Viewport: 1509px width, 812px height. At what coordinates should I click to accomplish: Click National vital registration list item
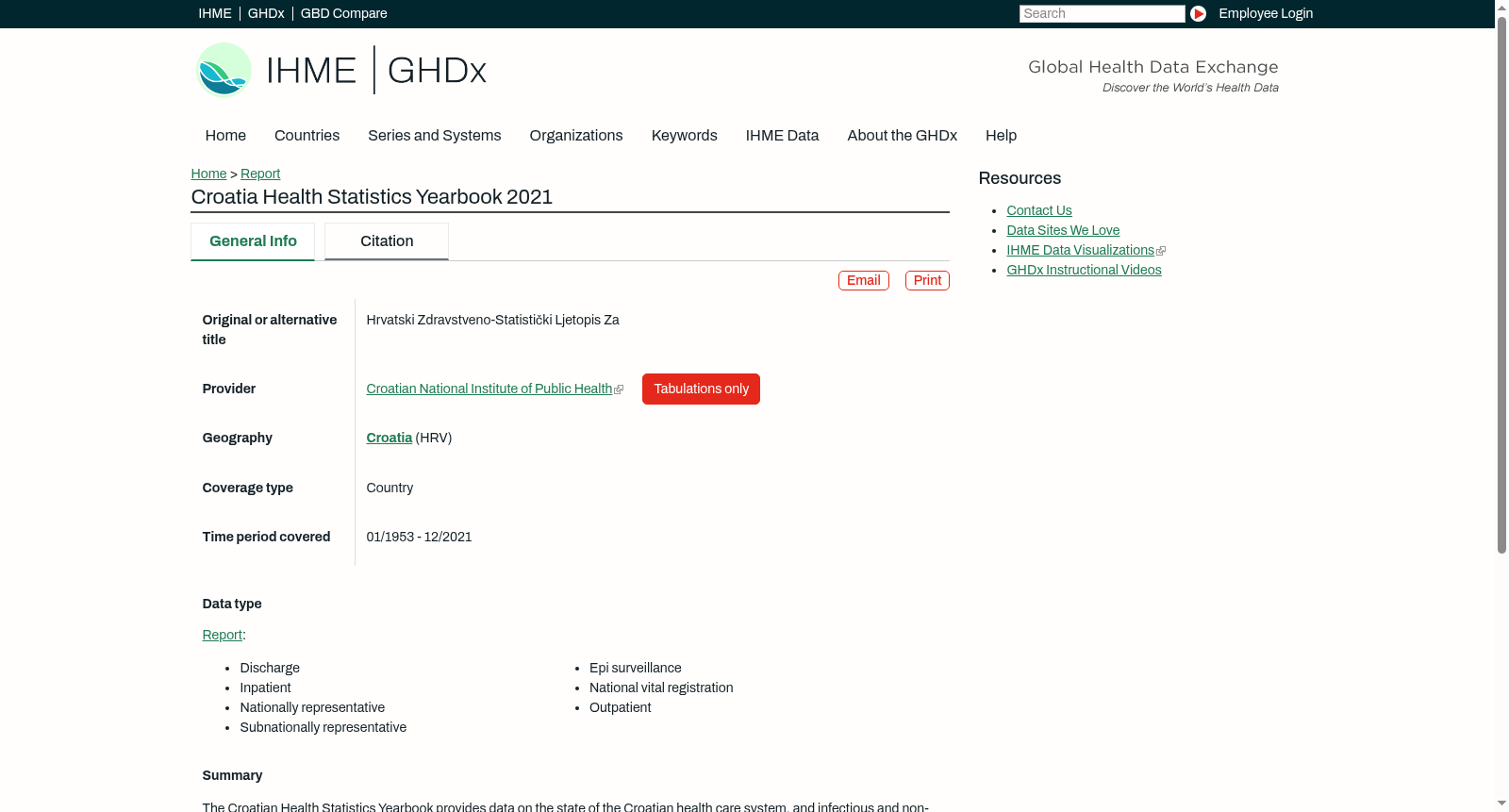(x=661, y=688)
